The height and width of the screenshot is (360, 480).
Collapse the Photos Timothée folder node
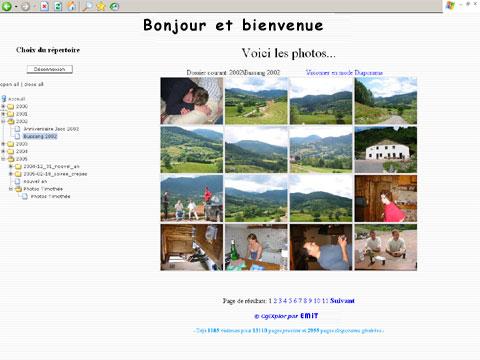click(11, 189)
